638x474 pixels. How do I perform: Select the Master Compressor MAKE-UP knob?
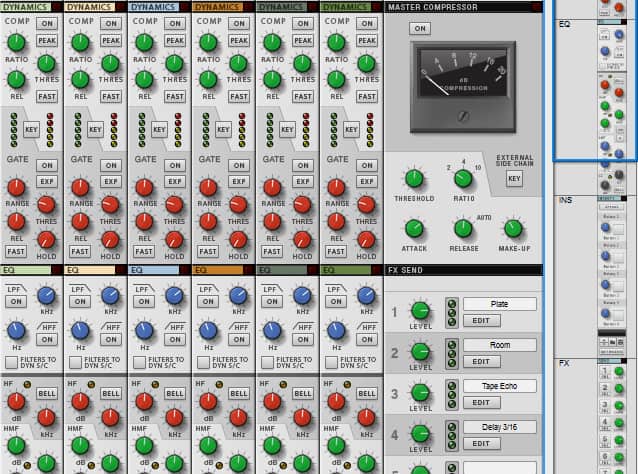513,228
